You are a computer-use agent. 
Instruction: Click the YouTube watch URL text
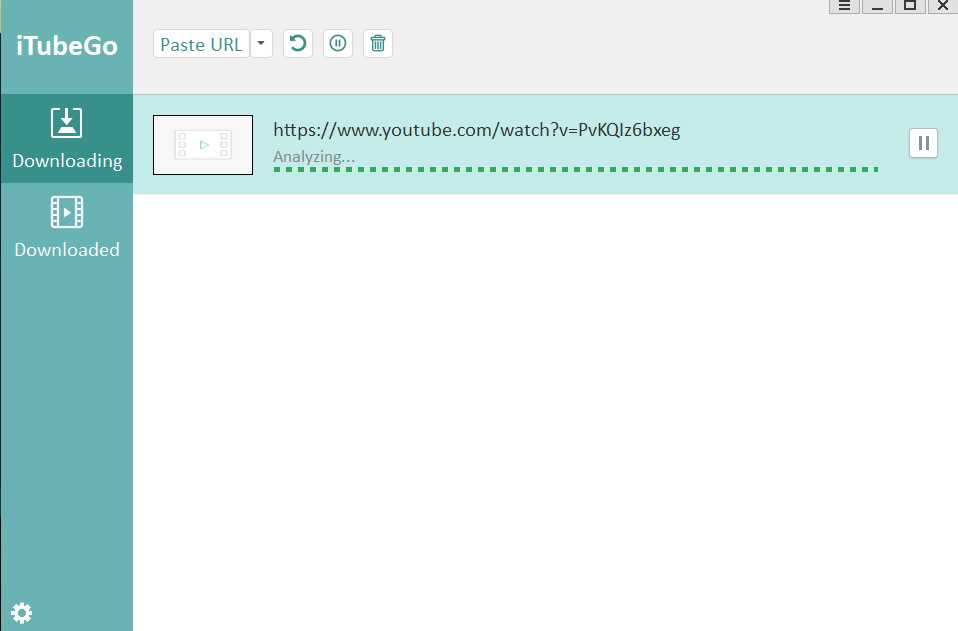pos(477,130)
